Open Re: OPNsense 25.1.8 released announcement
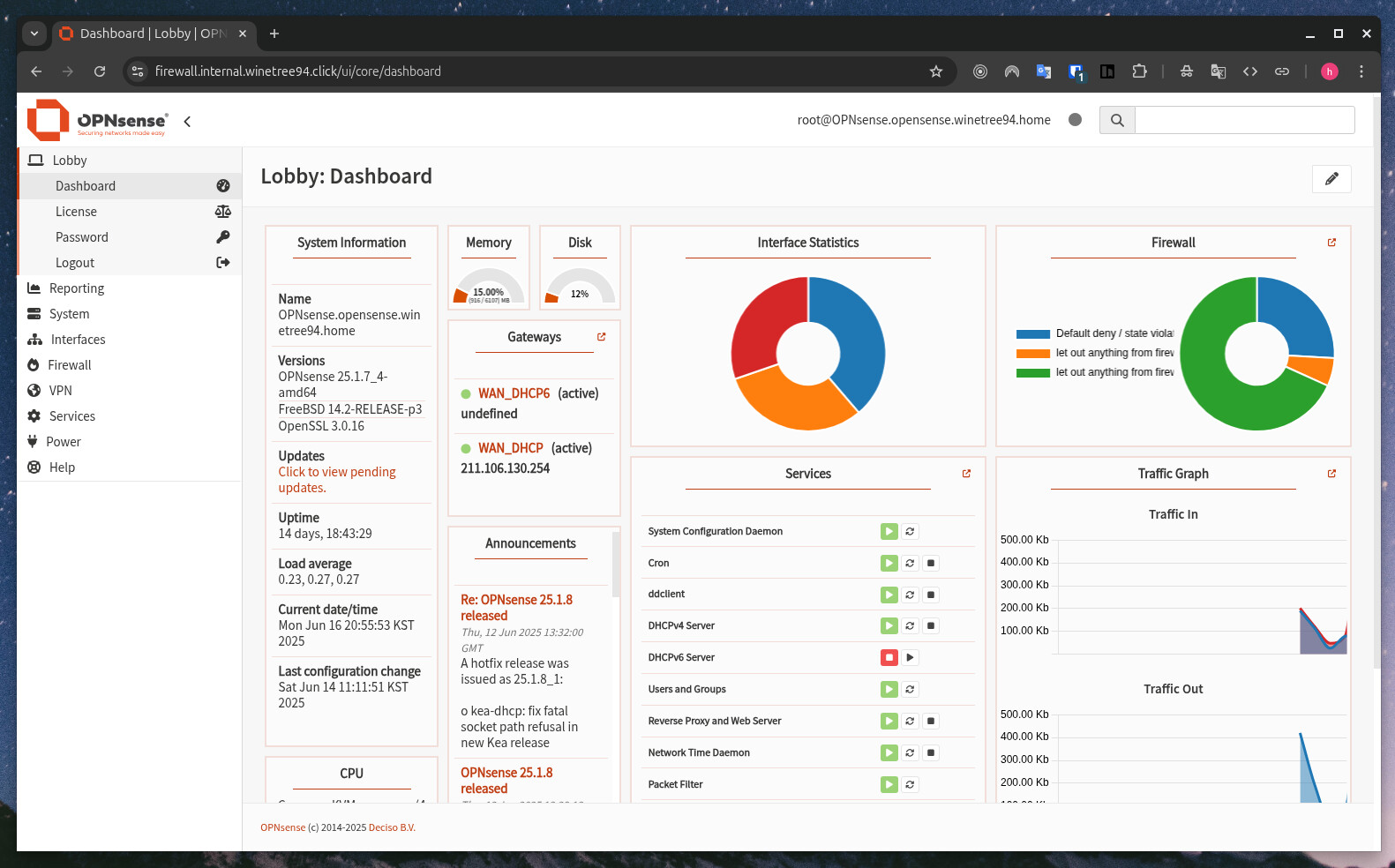 coord(516,608)
